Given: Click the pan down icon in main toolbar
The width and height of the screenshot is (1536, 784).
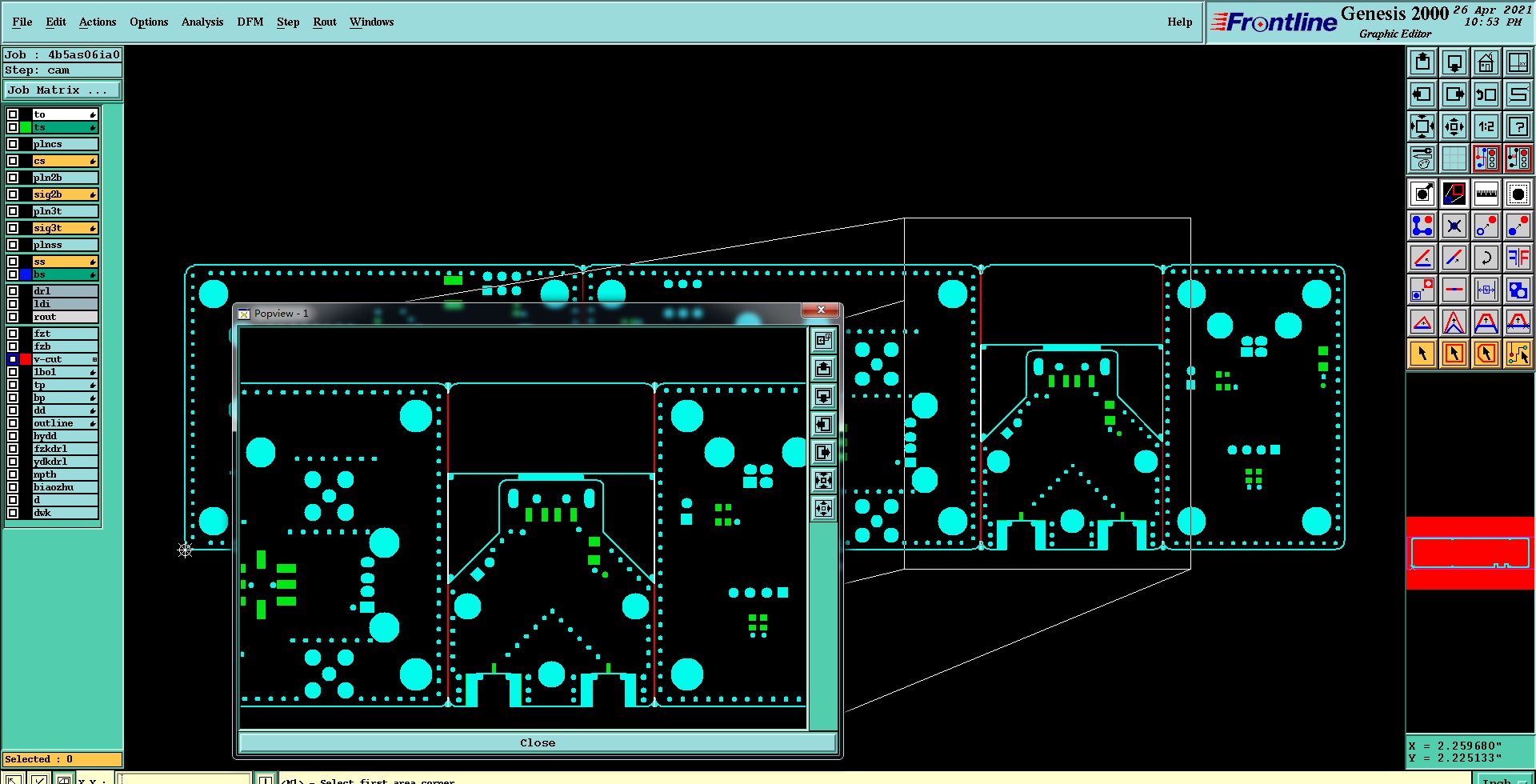Looking at the screenshot, I should point(1454,62).
